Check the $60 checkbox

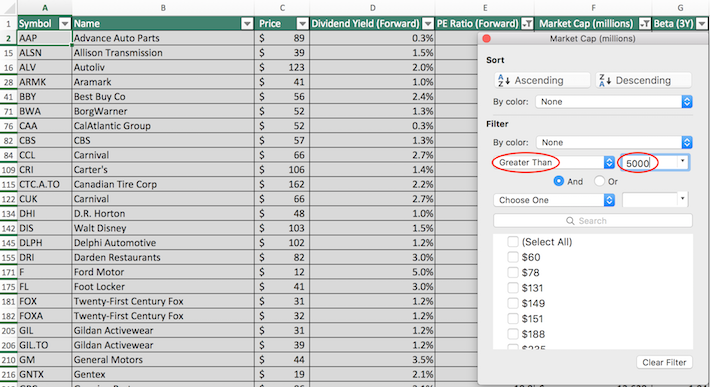coord(513,257)
